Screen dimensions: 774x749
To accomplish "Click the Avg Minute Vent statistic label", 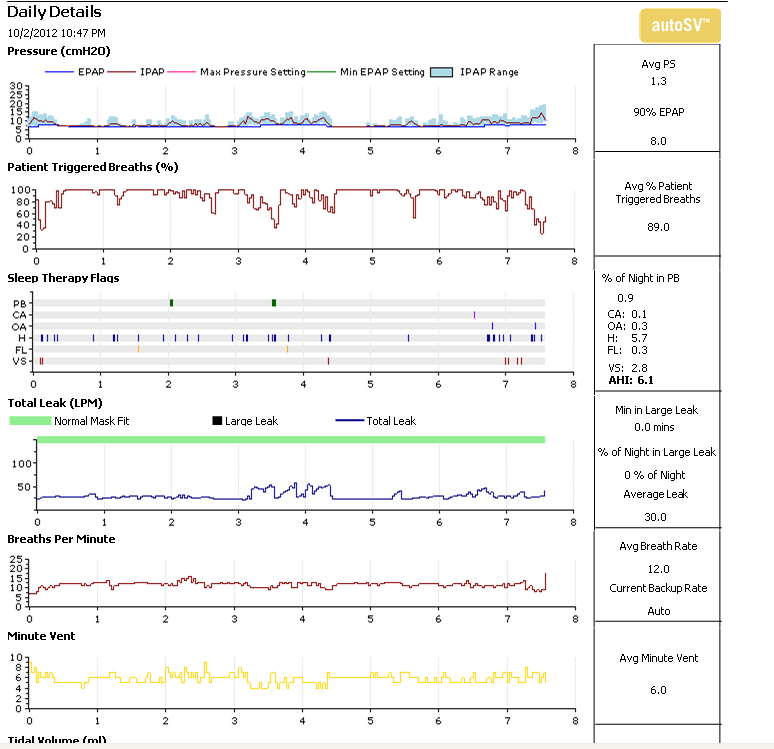I will point(657,658).
